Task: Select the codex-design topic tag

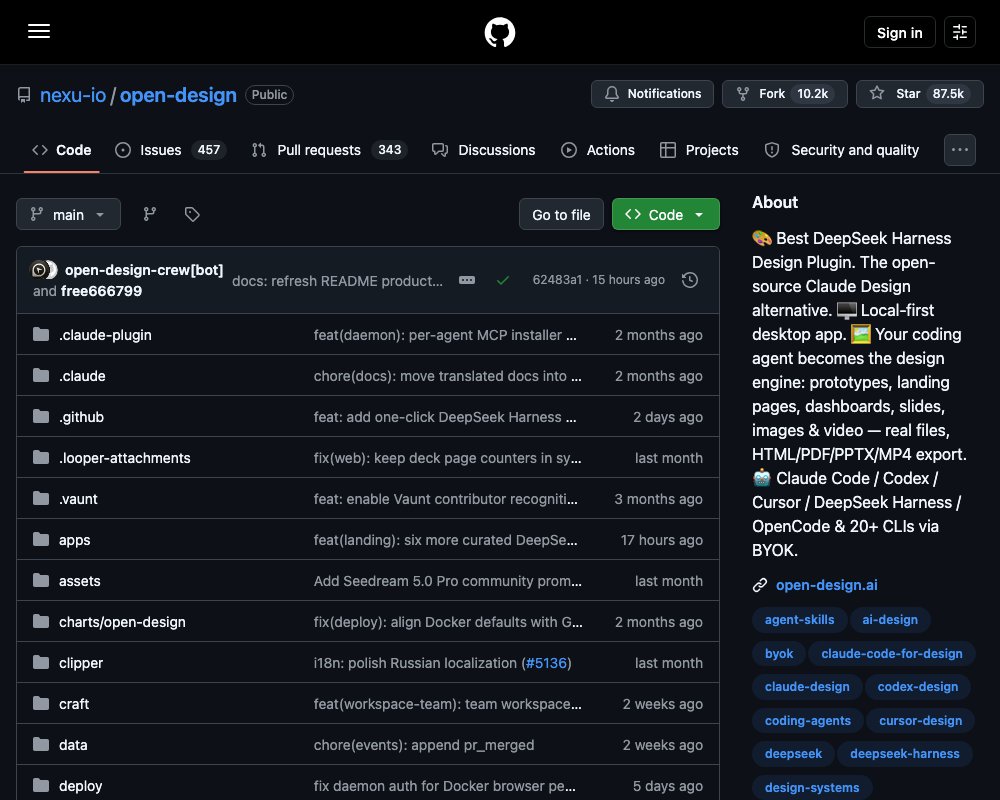Action: point(918,687)
